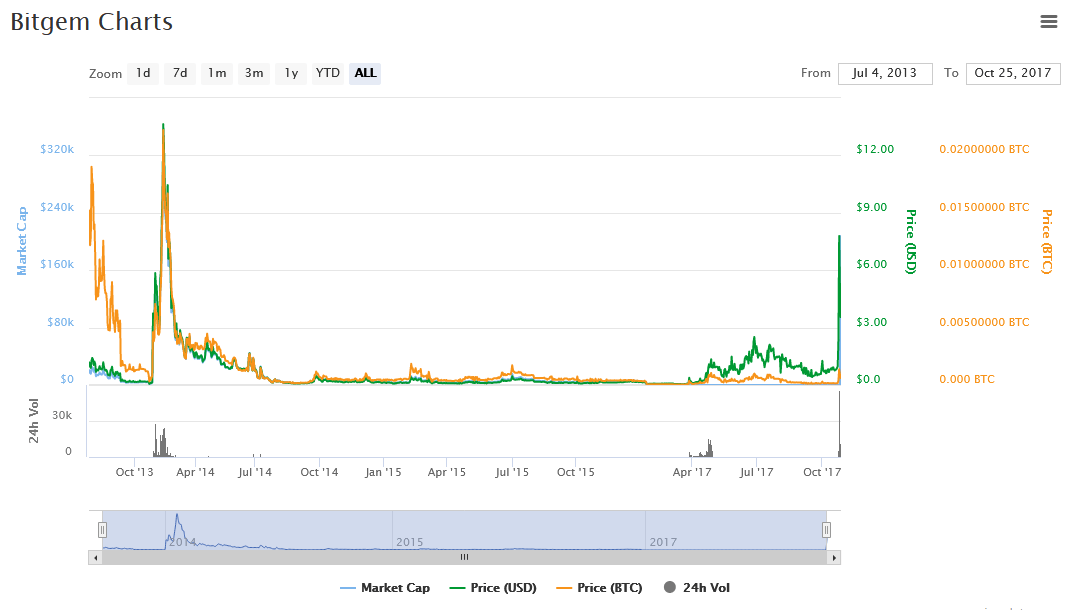This screenshot has height=610, width=1074.
Task: Select the 1d zoom range
Action: (x=143, y=73)
